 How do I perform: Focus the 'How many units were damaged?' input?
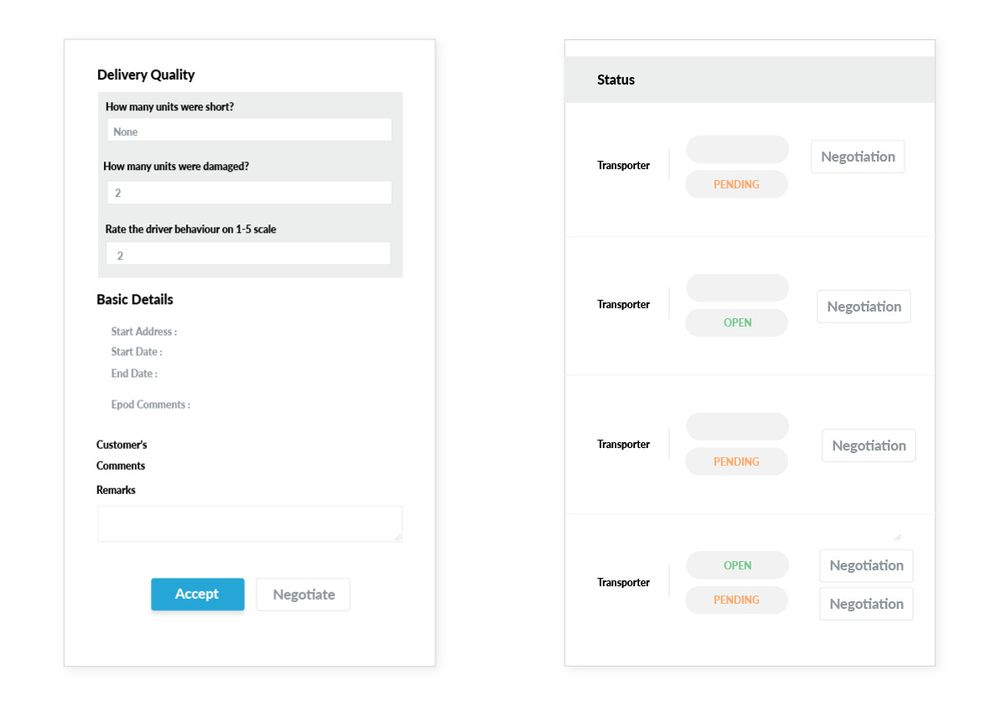(249, 193)
